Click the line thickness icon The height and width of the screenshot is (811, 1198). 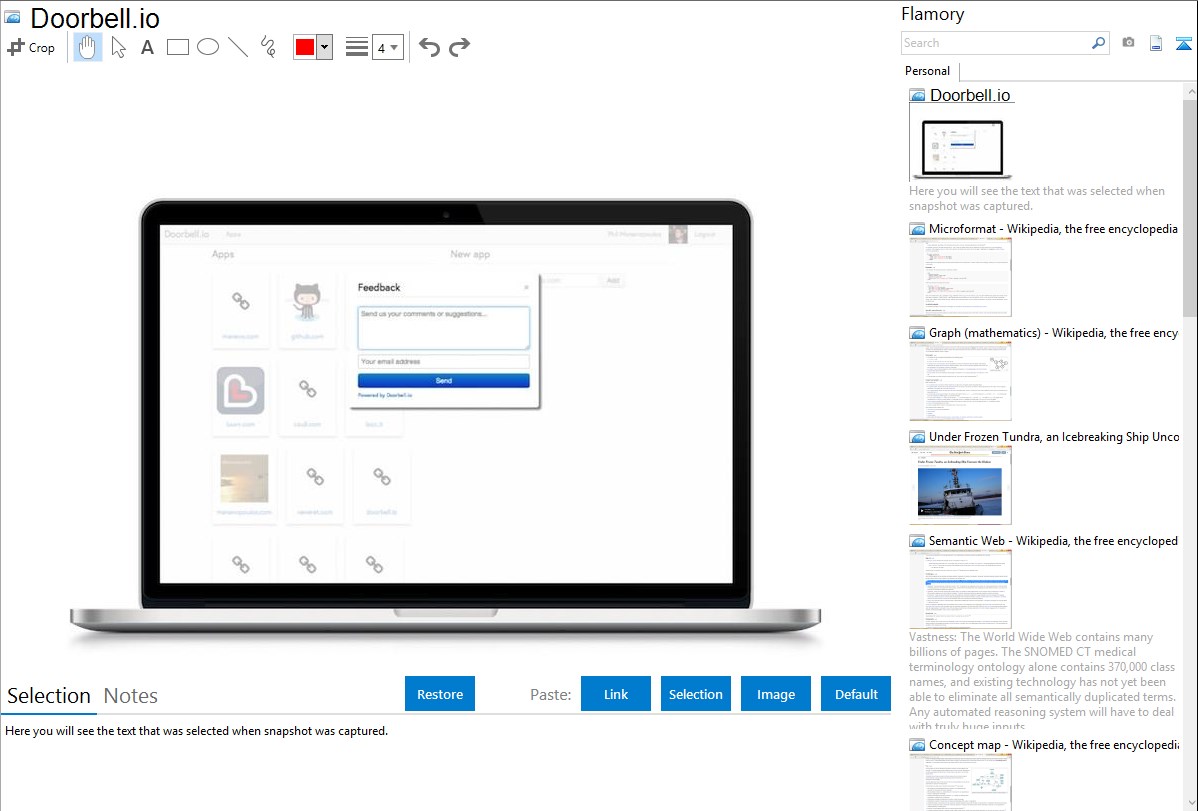(x=357, y=47)
